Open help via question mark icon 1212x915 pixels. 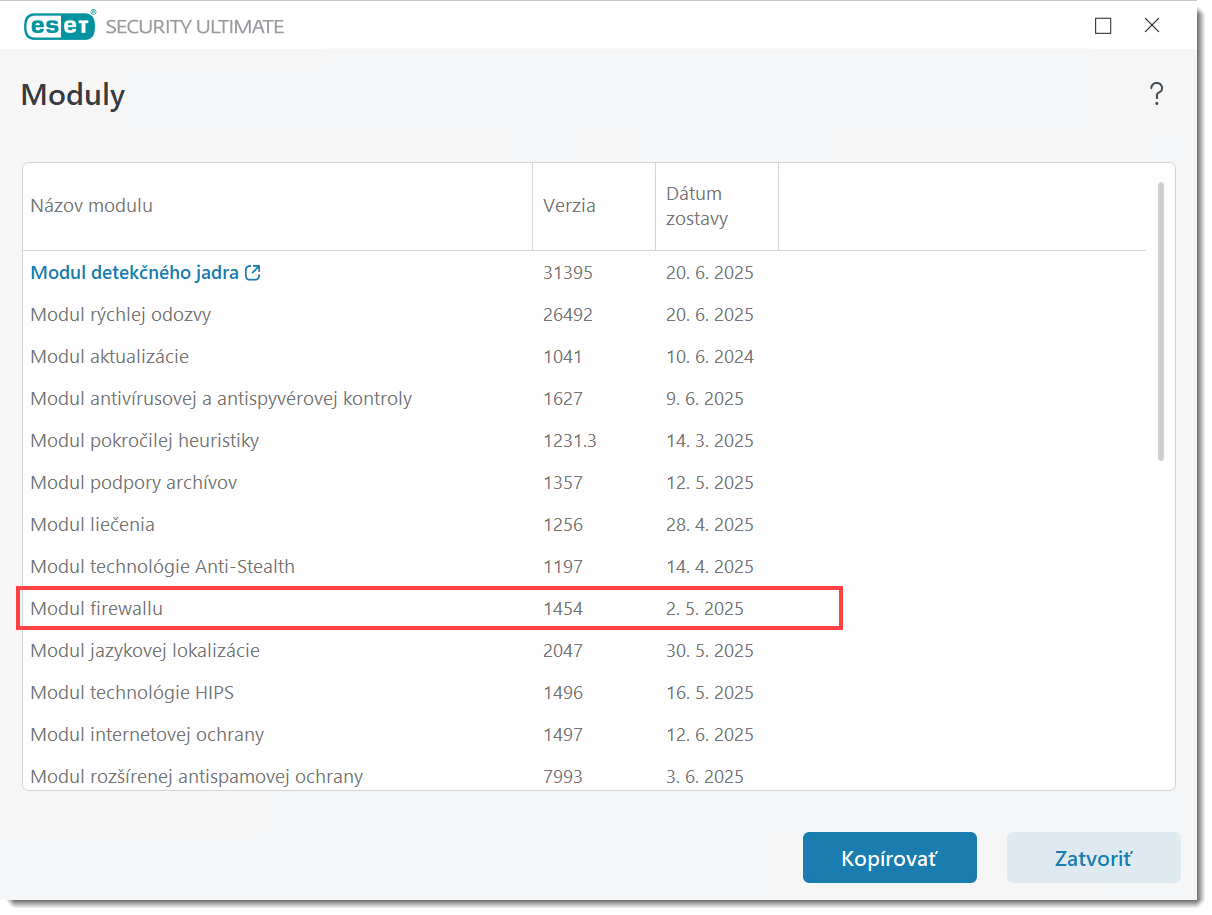pyautogui.click(x=1156, y=95)
